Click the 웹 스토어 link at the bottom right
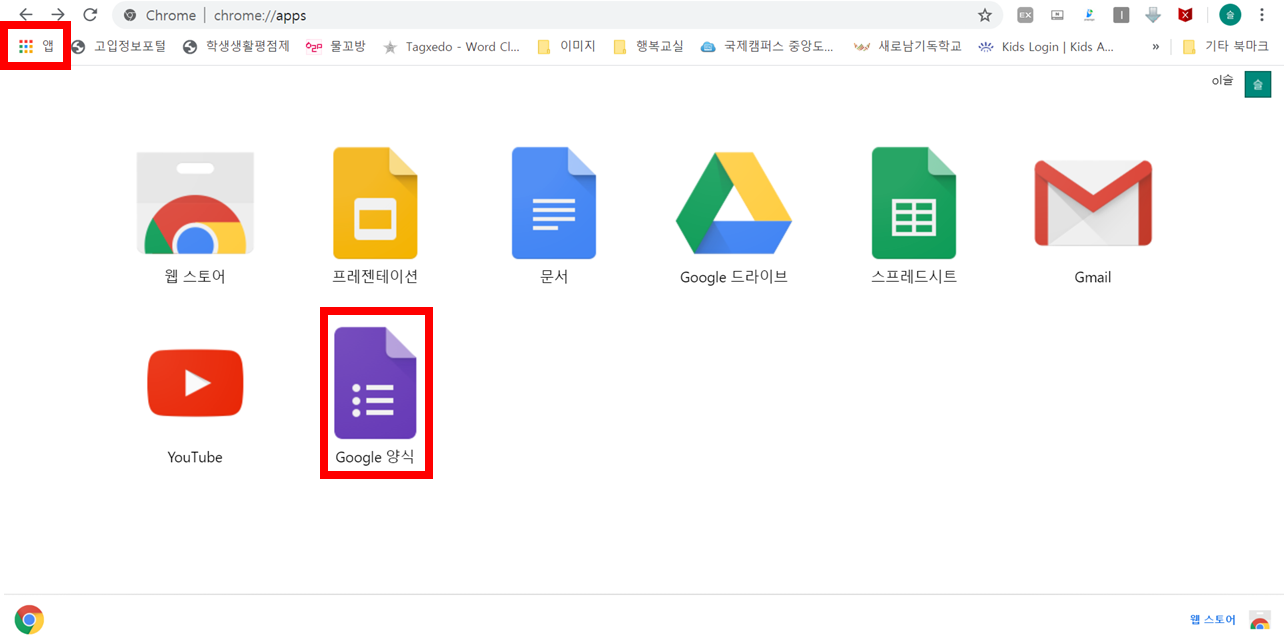This screenshot has height=642, width=1284. (1212, 620)
